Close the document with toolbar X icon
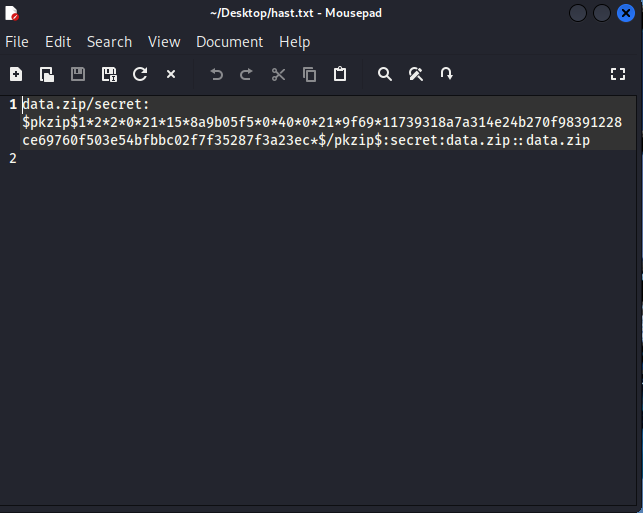643x513 pixels. 171,74
